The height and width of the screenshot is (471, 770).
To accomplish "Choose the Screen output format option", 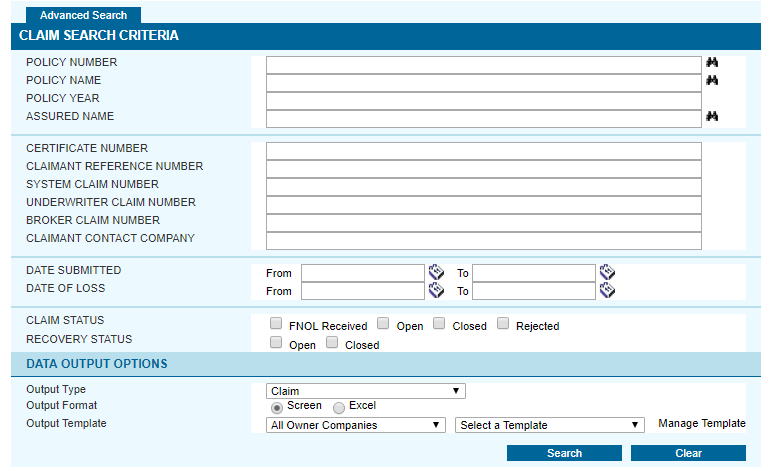I will pos(277,407).
